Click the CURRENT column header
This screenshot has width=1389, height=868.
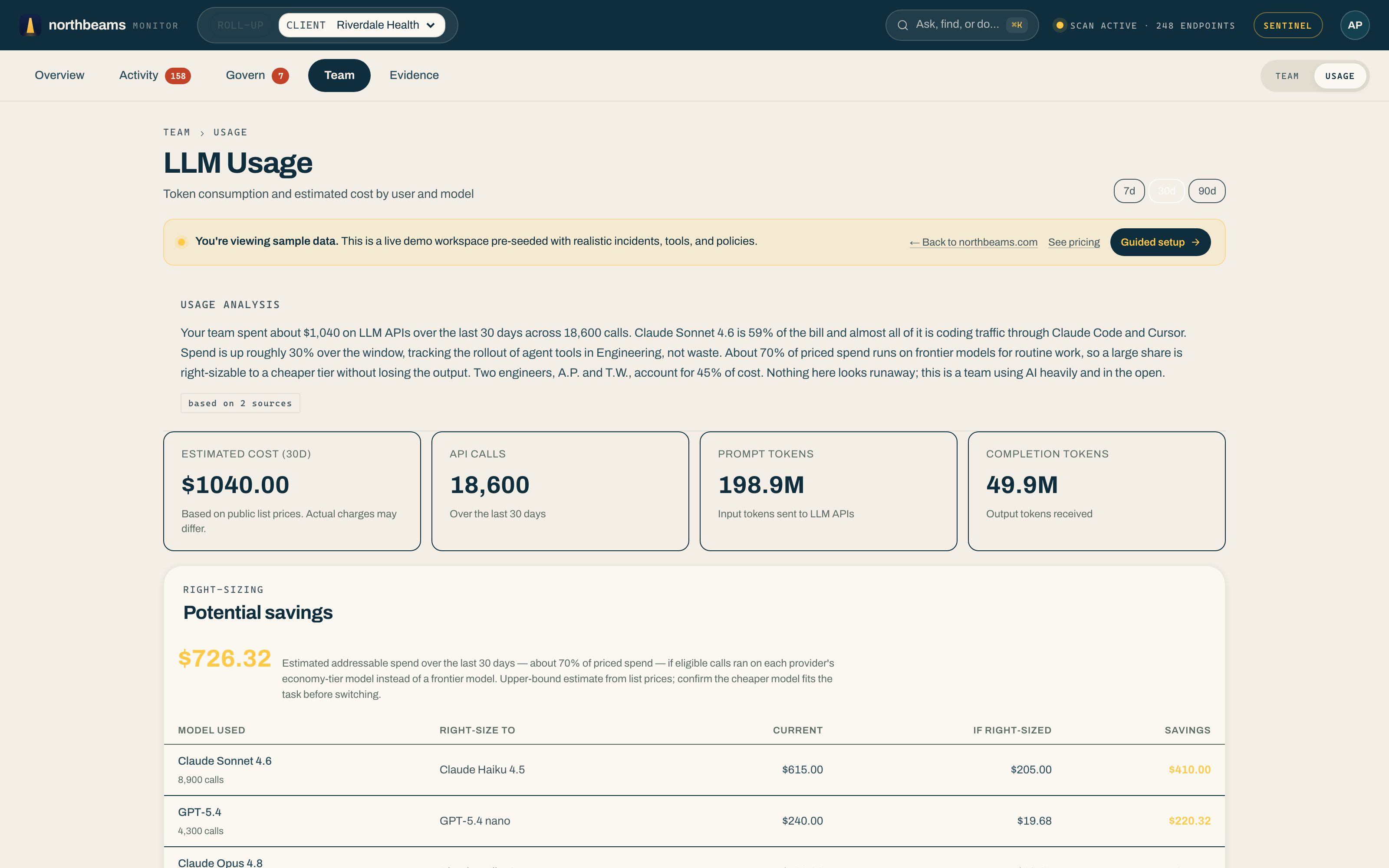pyautogui.click(x=797, y=730)
